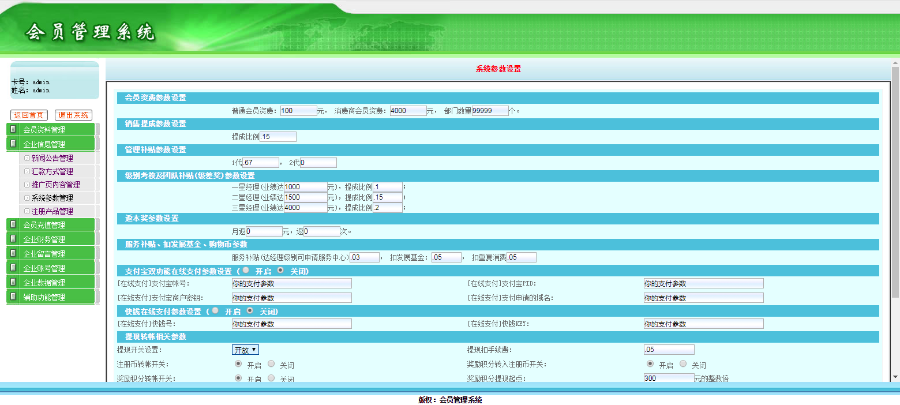
Task: Turn on 注册币转账开关 with 开启
Action: click(x=238, y=364)
